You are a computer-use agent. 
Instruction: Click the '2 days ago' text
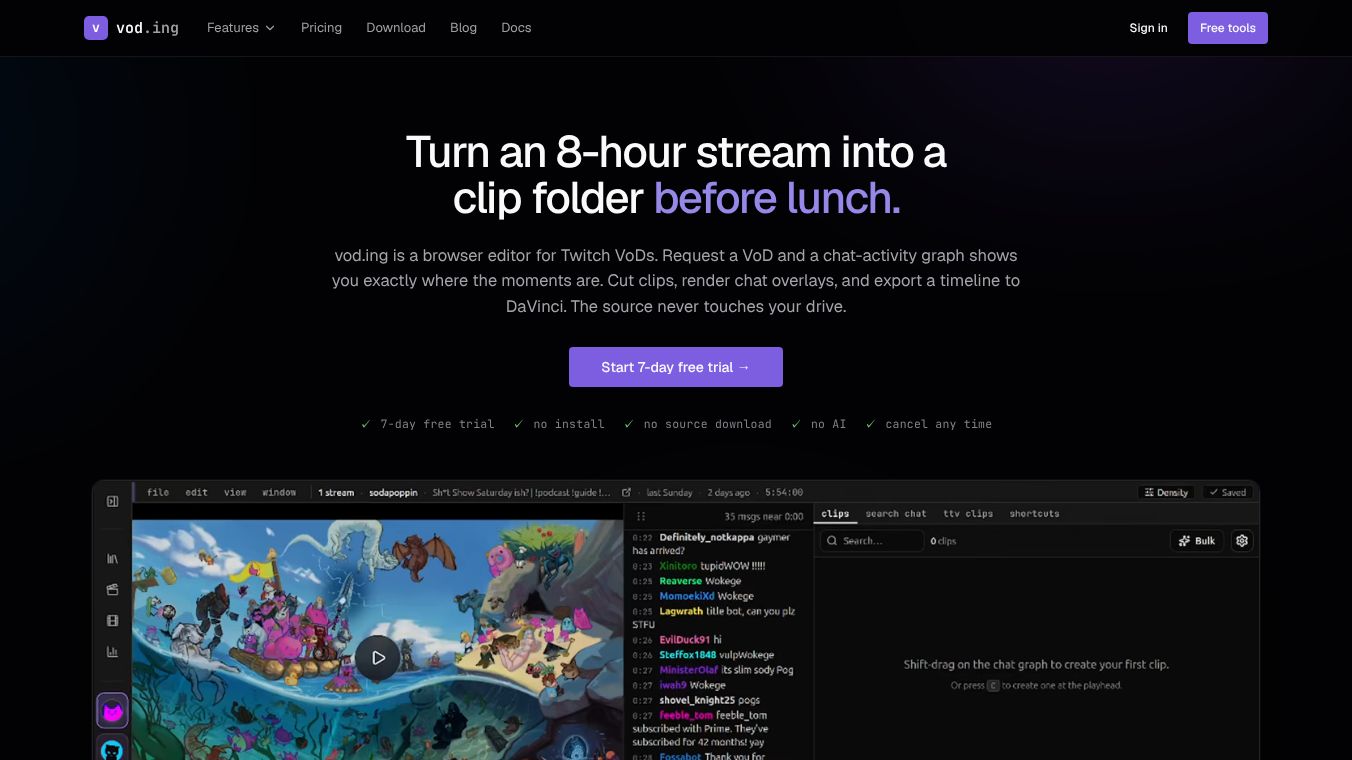point(728,493)
